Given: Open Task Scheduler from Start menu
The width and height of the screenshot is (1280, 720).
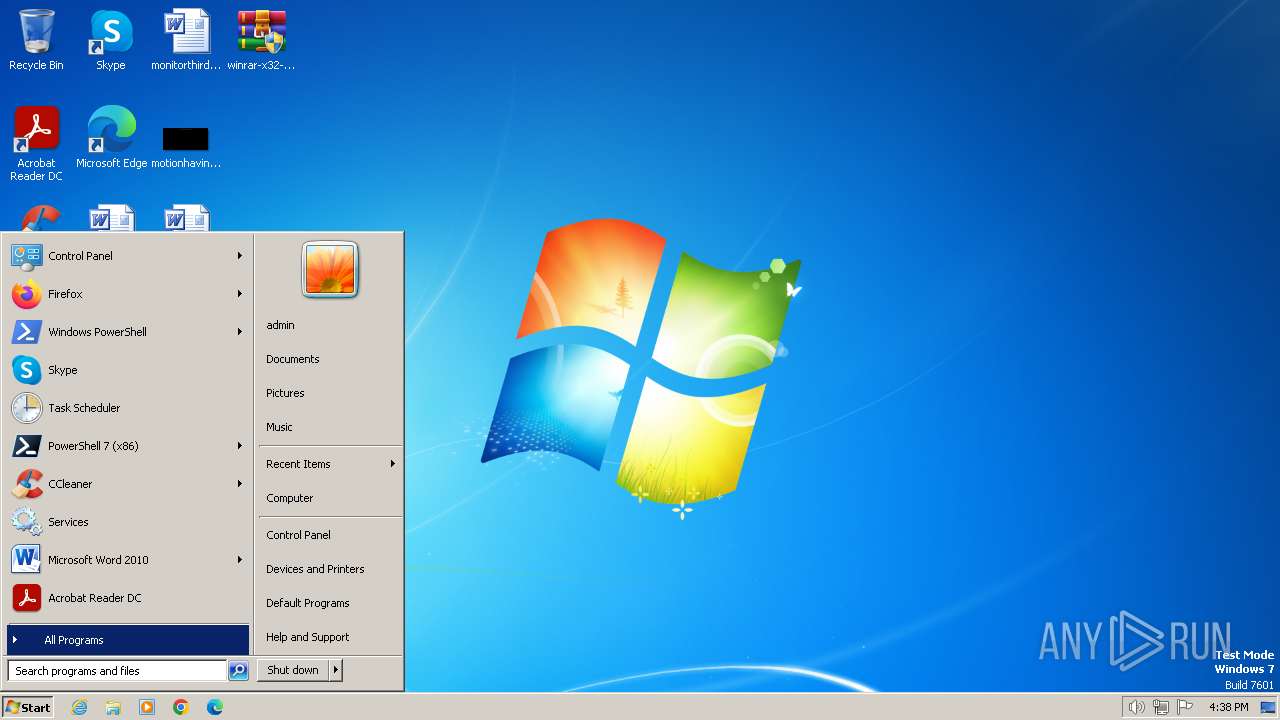Looking at the screenshot, I should 127,408.
